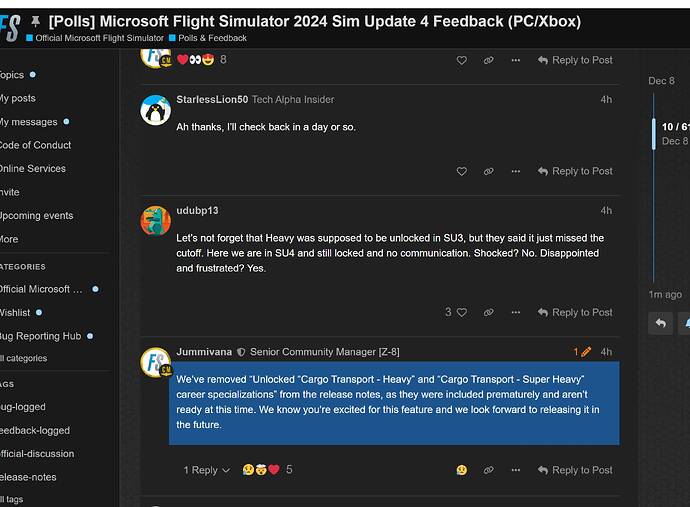Jump to the Dec 8 timeline date
690x507 pixels.
[x=661, y=81]
